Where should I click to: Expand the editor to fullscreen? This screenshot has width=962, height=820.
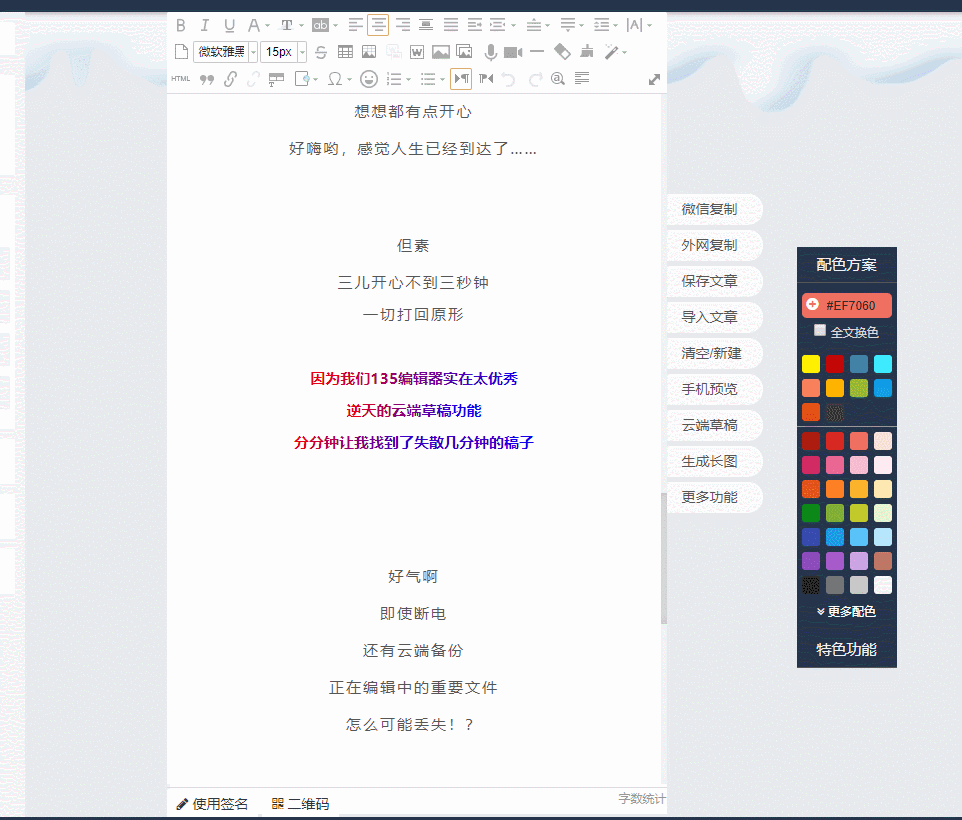654,79
